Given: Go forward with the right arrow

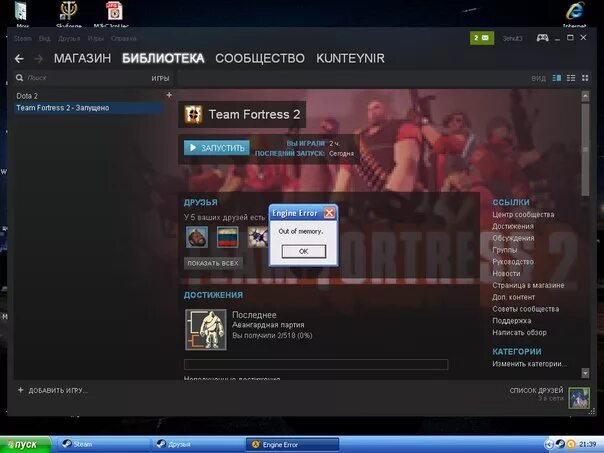Looking at the screenshot, I should pyautogui.click(x=39, y=59).
